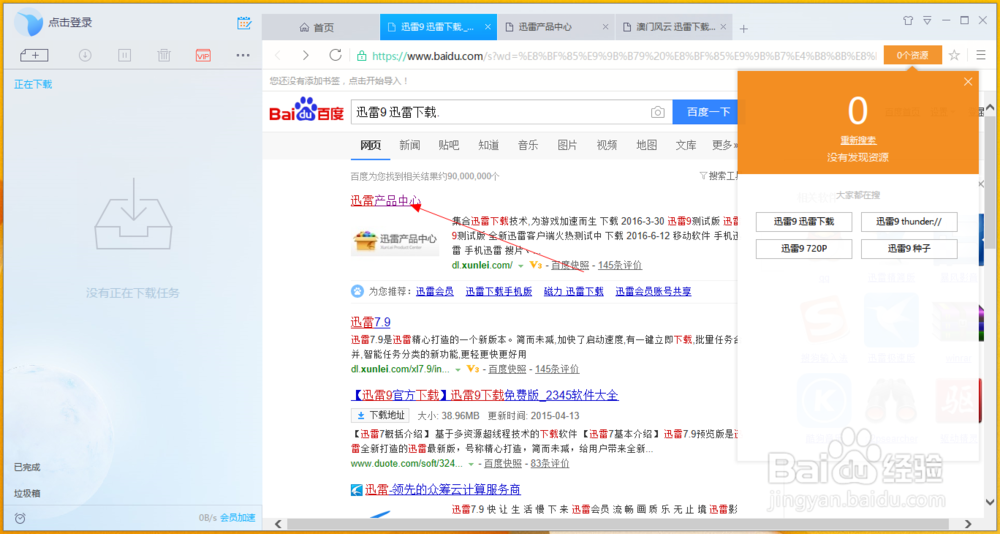Select the 音乐 search category
Image resolution: width=1000 pixels, height=534 pixels.
click(x=528, y=145)
